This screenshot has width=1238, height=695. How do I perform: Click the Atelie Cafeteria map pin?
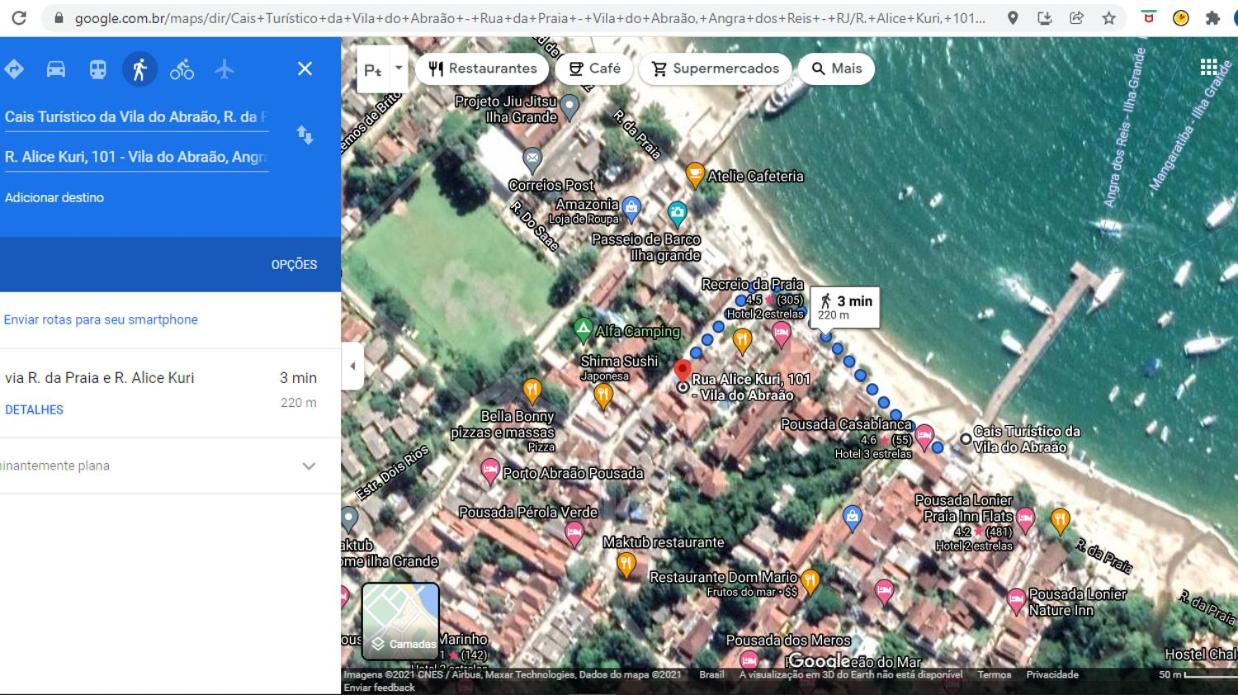[x=695, y=175]
